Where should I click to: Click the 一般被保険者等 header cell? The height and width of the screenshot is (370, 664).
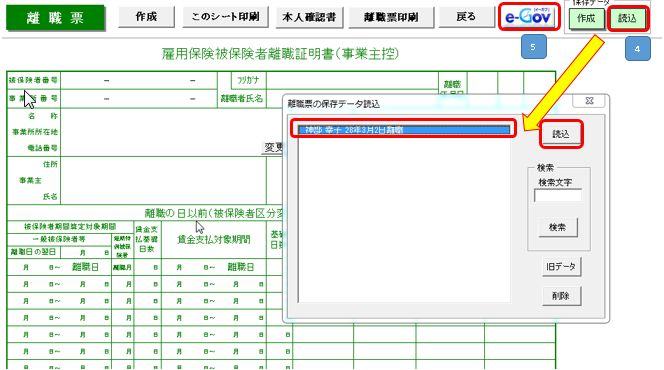point(59,239)
